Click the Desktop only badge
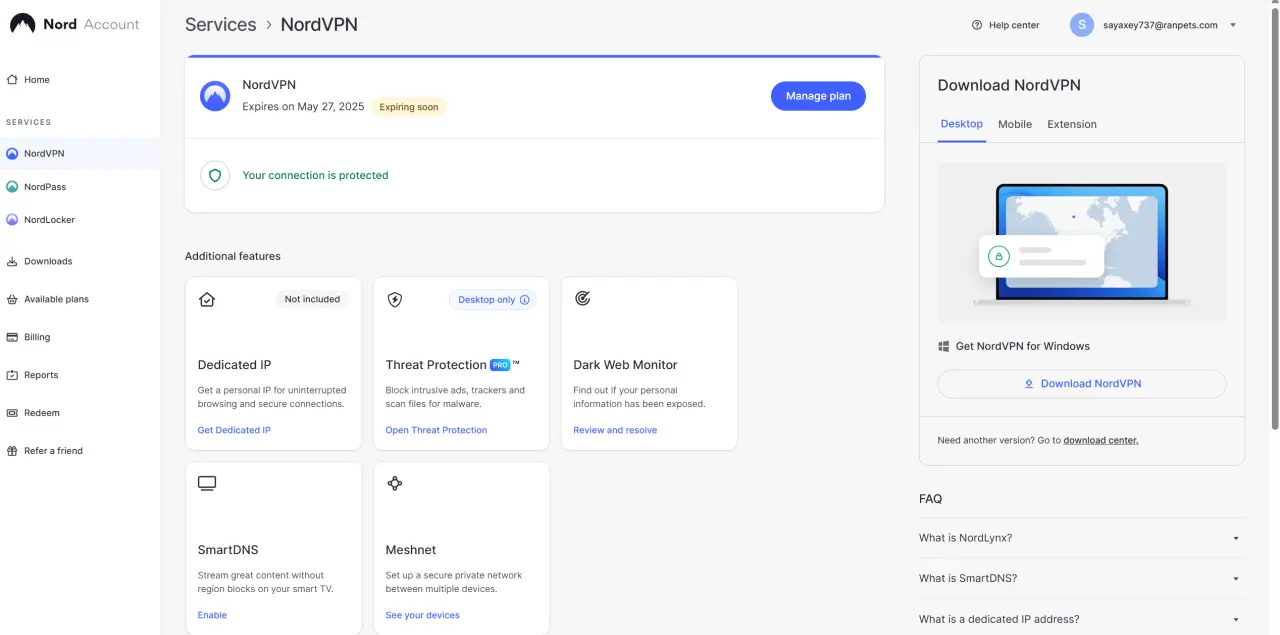 point(493,300)
